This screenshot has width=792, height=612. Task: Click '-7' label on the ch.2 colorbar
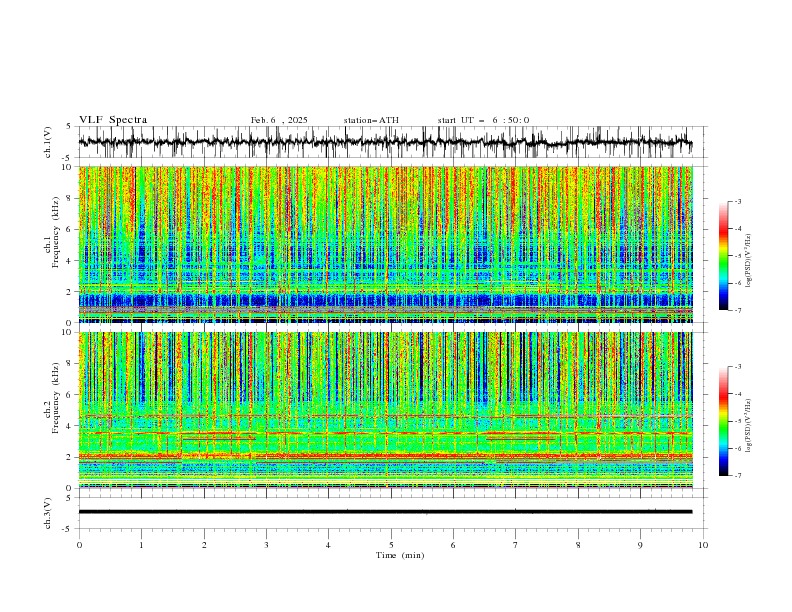738,476
